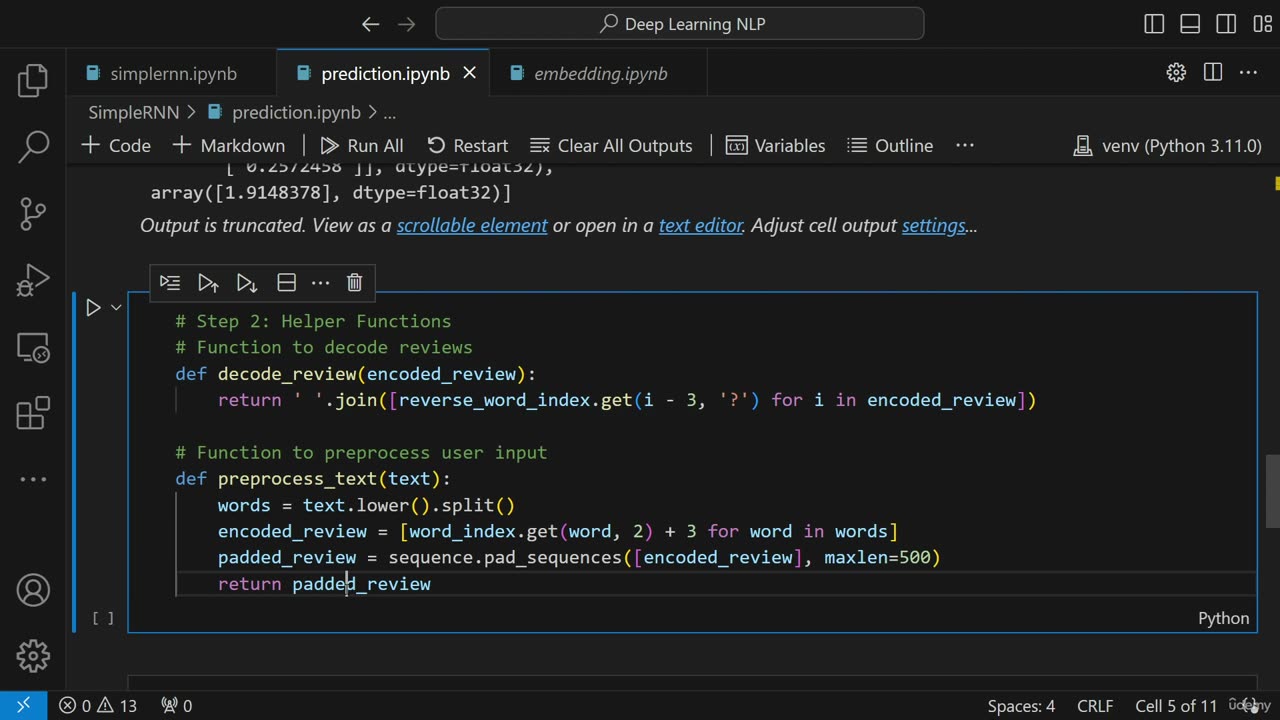Toggle the primary side bar
Screen dimensions: 1280x720
[x=1154, y=24]
